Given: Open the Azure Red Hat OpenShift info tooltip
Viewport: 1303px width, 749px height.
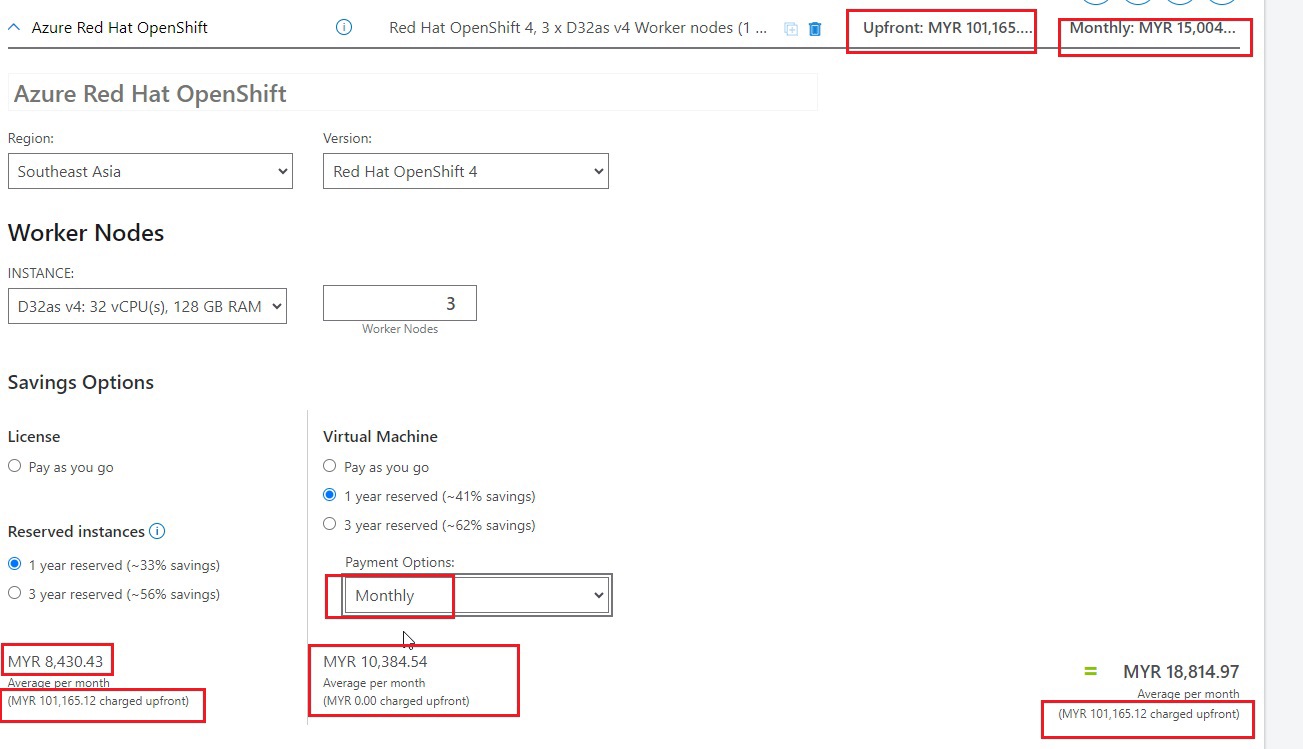Looking at the screenshot, I should [x=343, y=27].
